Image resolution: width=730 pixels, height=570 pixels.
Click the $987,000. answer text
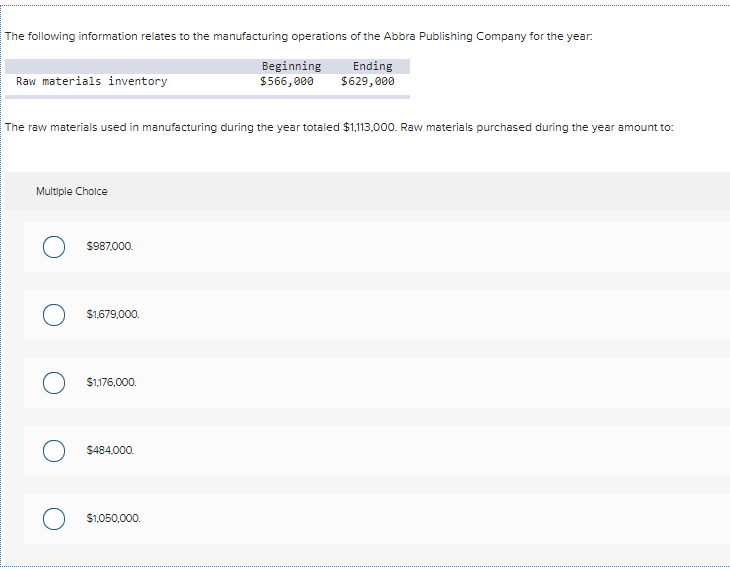pyautogui.click(x=110, y=246)
